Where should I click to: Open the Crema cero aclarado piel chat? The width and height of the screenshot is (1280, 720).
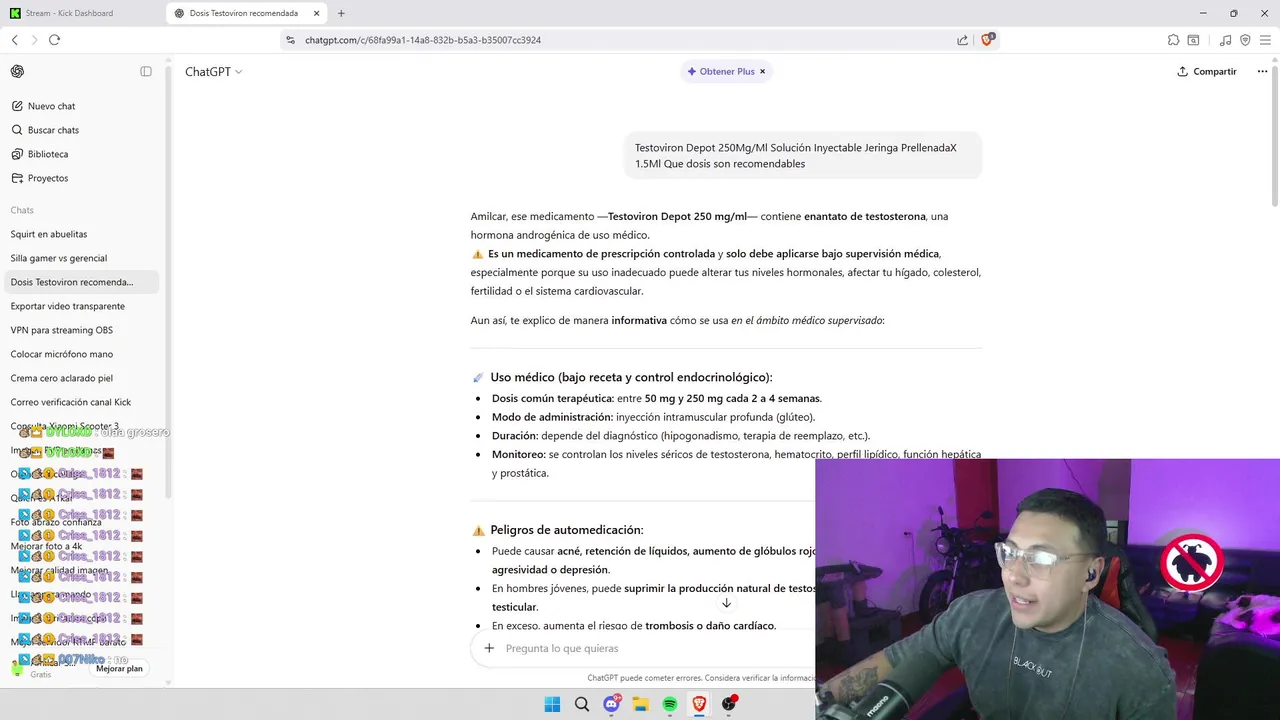(x=80, y=378)
